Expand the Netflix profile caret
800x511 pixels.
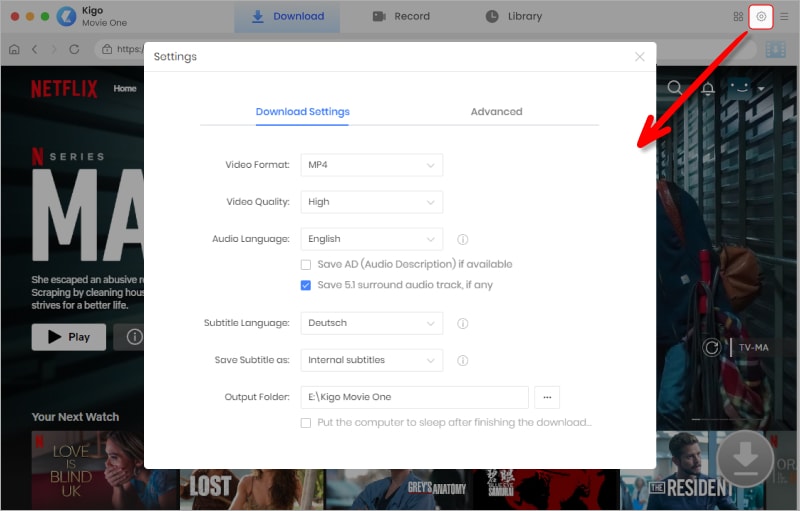tap(761, 89)
